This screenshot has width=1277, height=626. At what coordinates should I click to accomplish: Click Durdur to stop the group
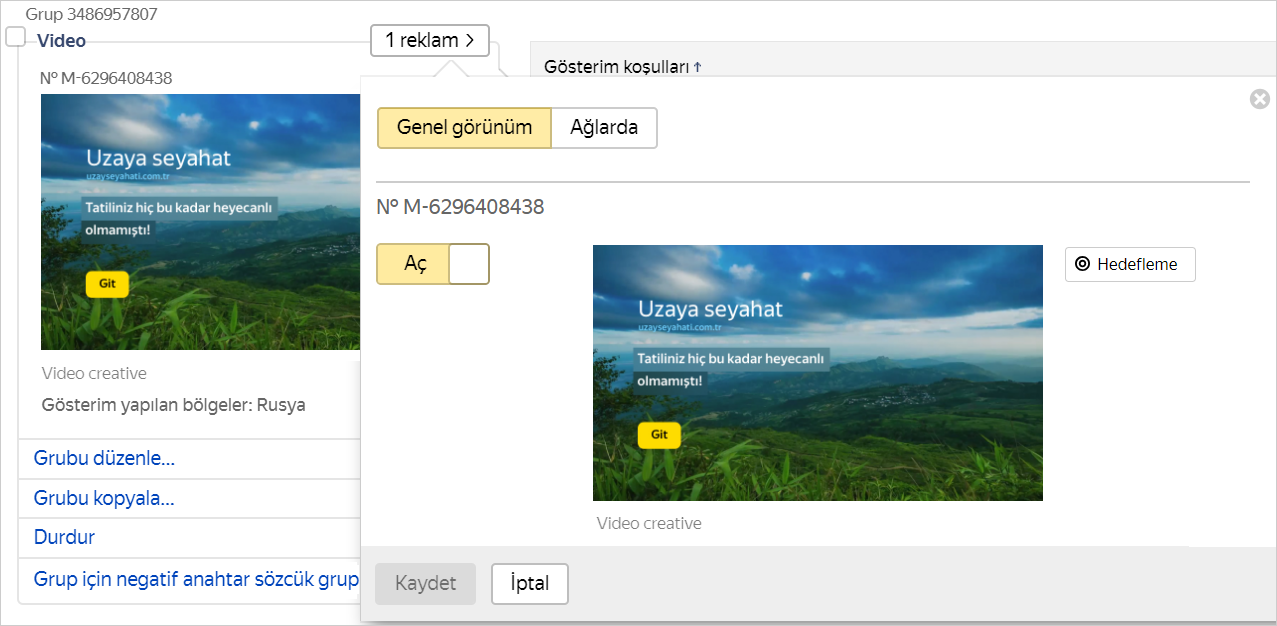pos(64,537)
